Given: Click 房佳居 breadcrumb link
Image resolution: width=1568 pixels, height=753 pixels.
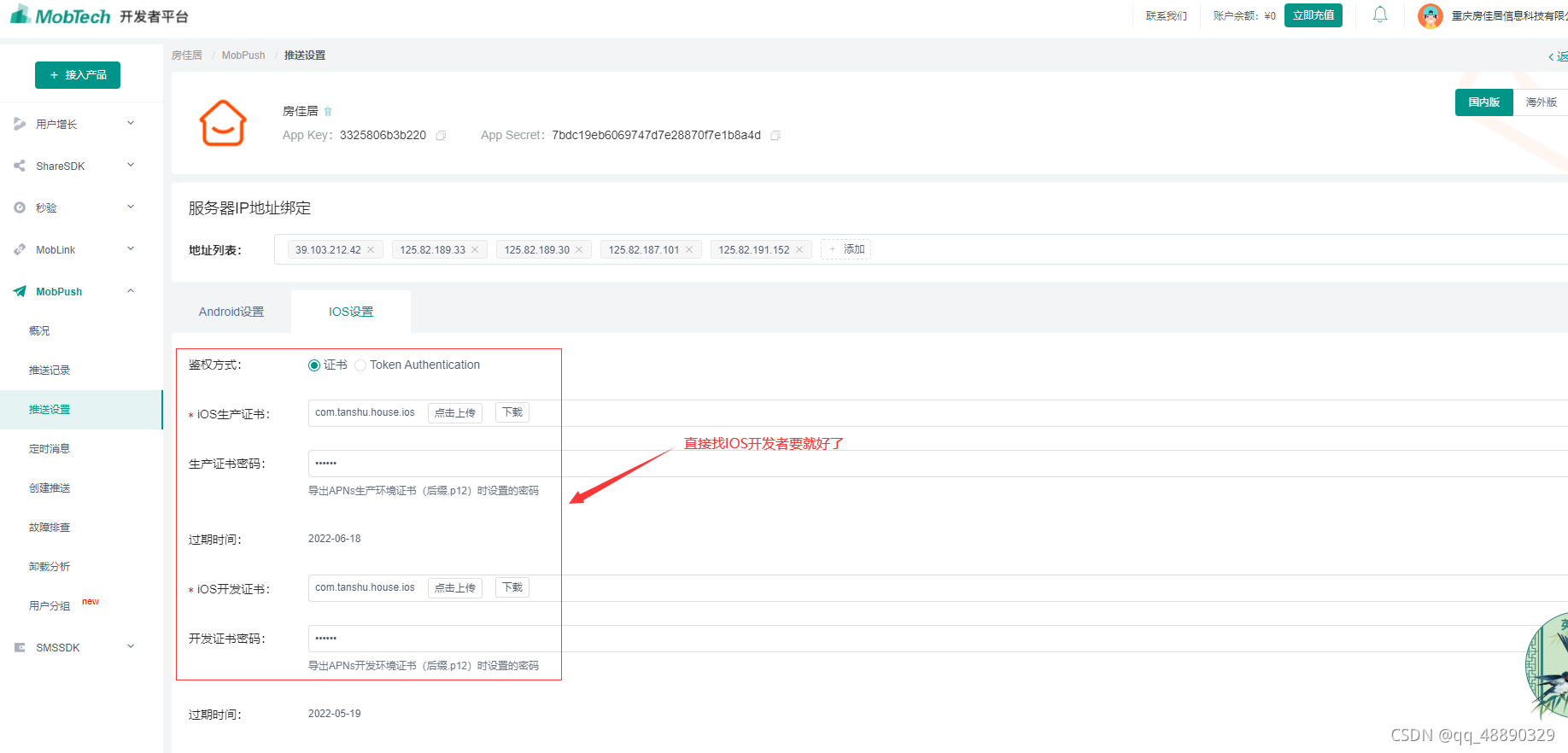Looking at the screenshot, I should 187,55.
